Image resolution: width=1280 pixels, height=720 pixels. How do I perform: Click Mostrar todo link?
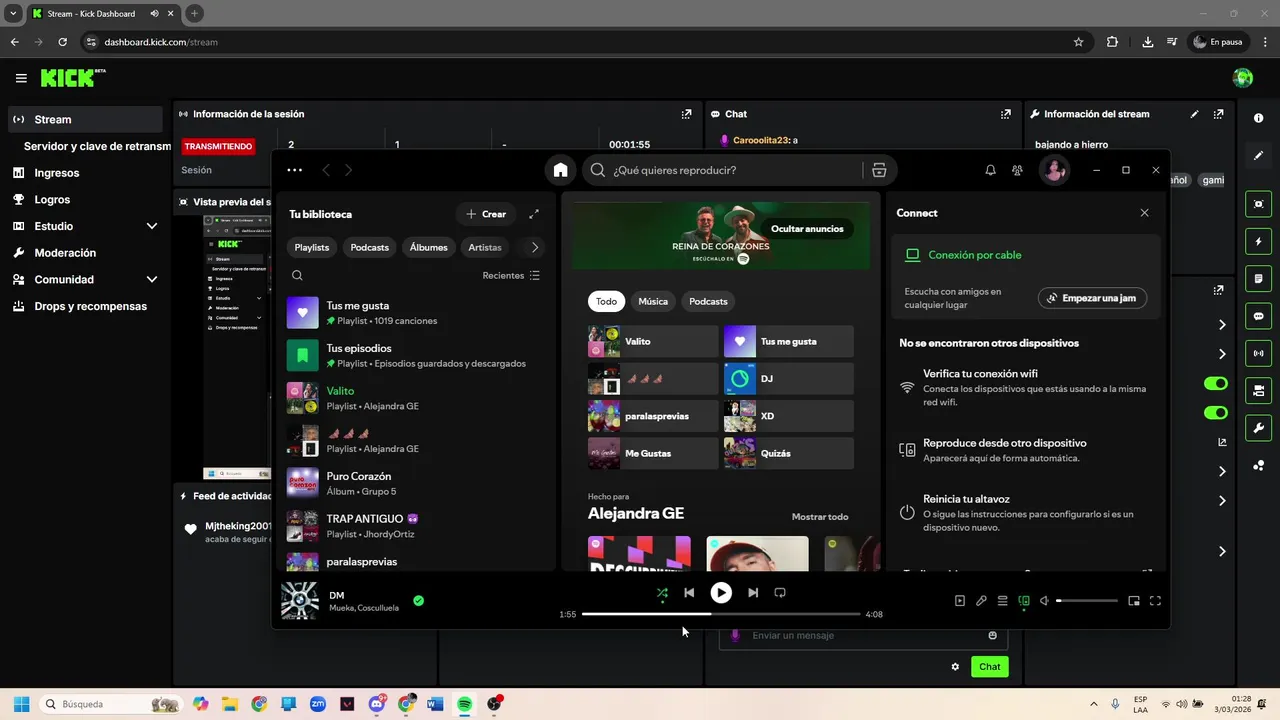[820, 517]
